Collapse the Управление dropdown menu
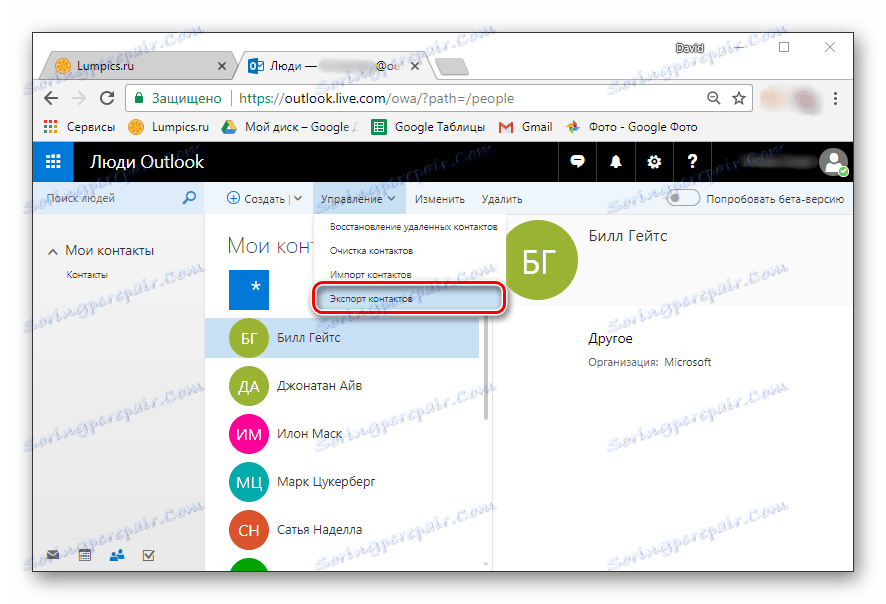This screenshot has width=886, height=604. pos(358,199)
